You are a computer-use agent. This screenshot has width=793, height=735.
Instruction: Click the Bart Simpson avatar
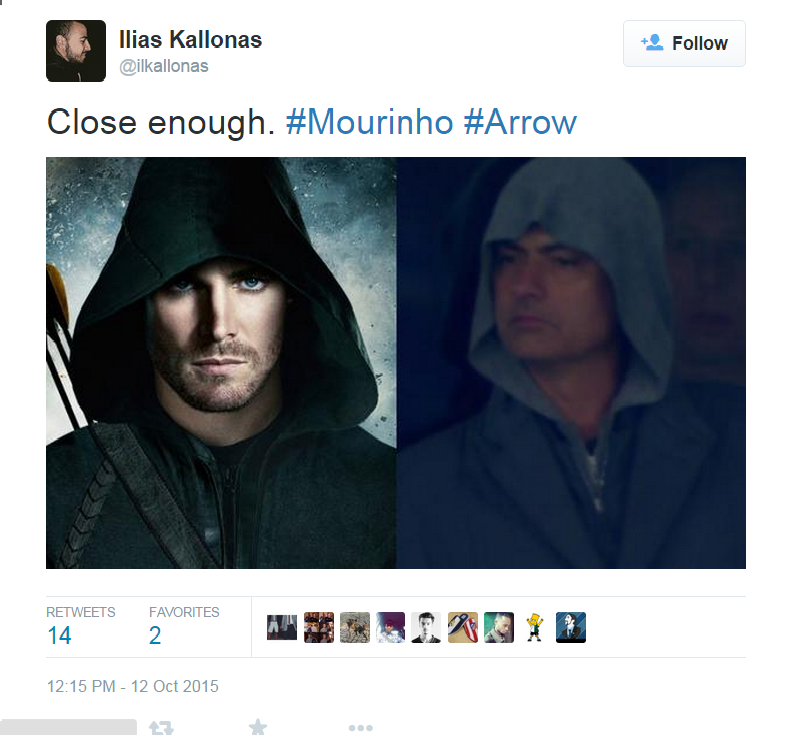click(x=535, y=627)
